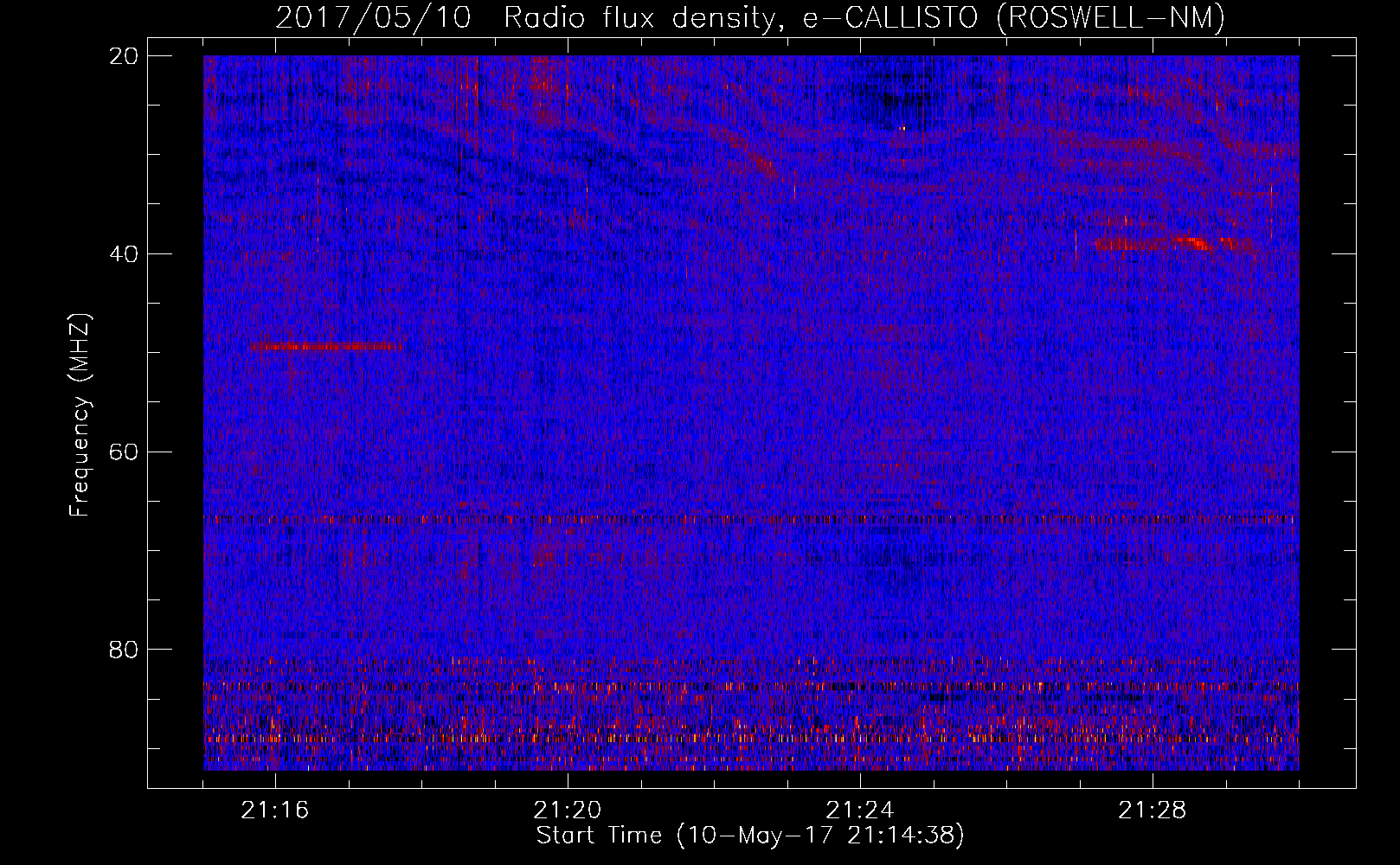Screen dimensions: 1400x865
Task: Click the 80 frequency tick label
Action: coord(124,650)
